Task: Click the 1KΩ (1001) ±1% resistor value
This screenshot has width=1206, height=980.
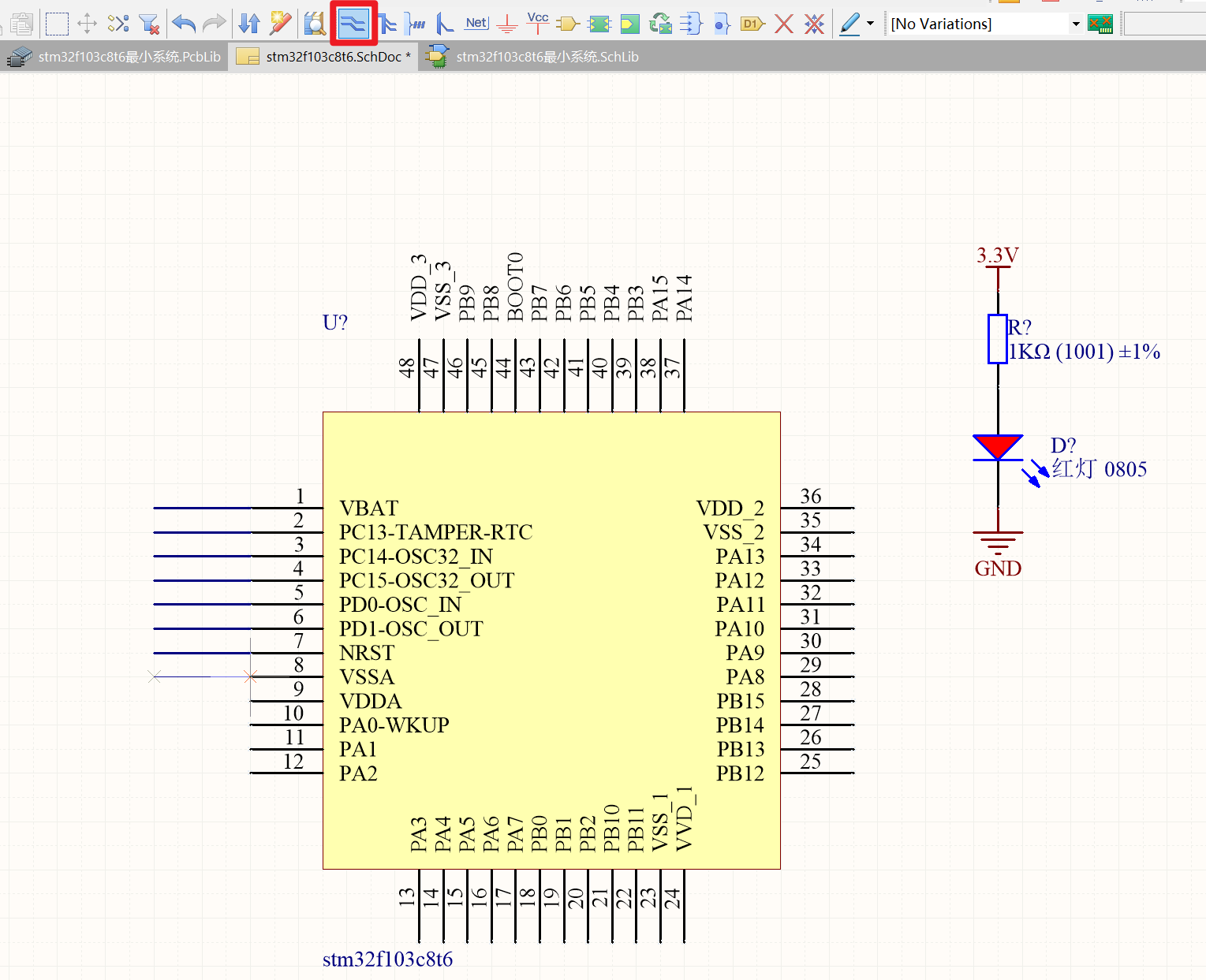Action: [x=1085, y=352]
